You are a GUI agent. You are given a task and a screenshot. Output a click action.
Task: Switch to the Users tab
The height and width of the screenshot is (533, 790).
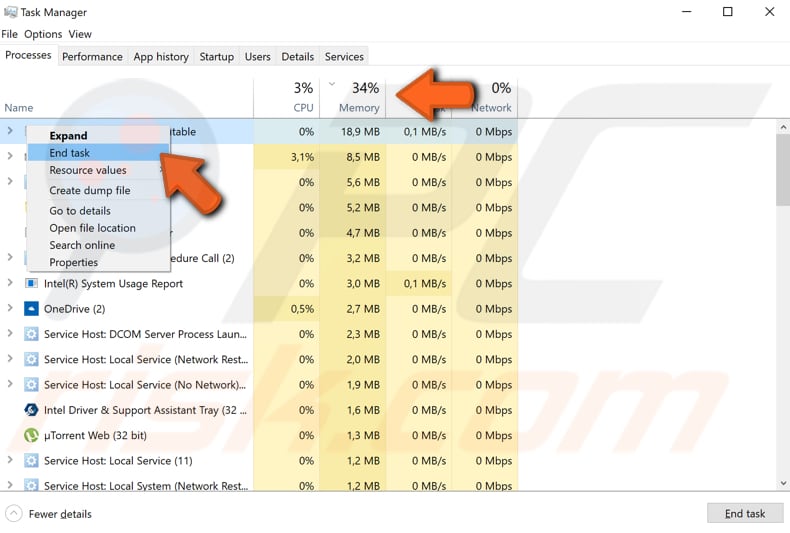click(257, 56)
